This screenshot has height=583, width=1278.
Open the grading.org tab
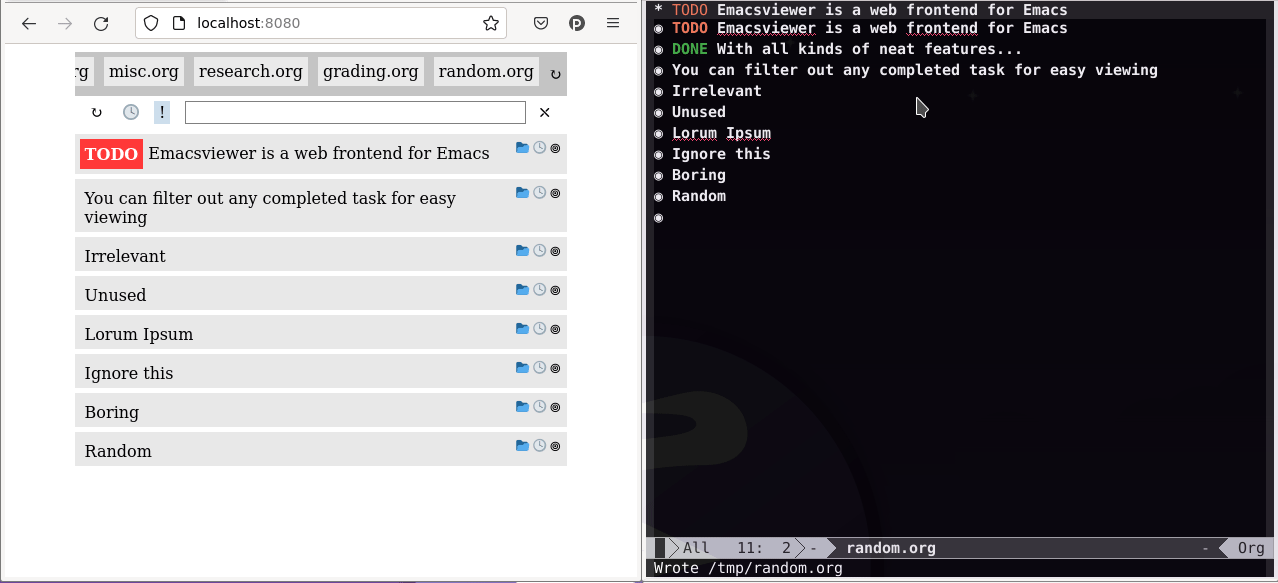(x=371, y=71)
